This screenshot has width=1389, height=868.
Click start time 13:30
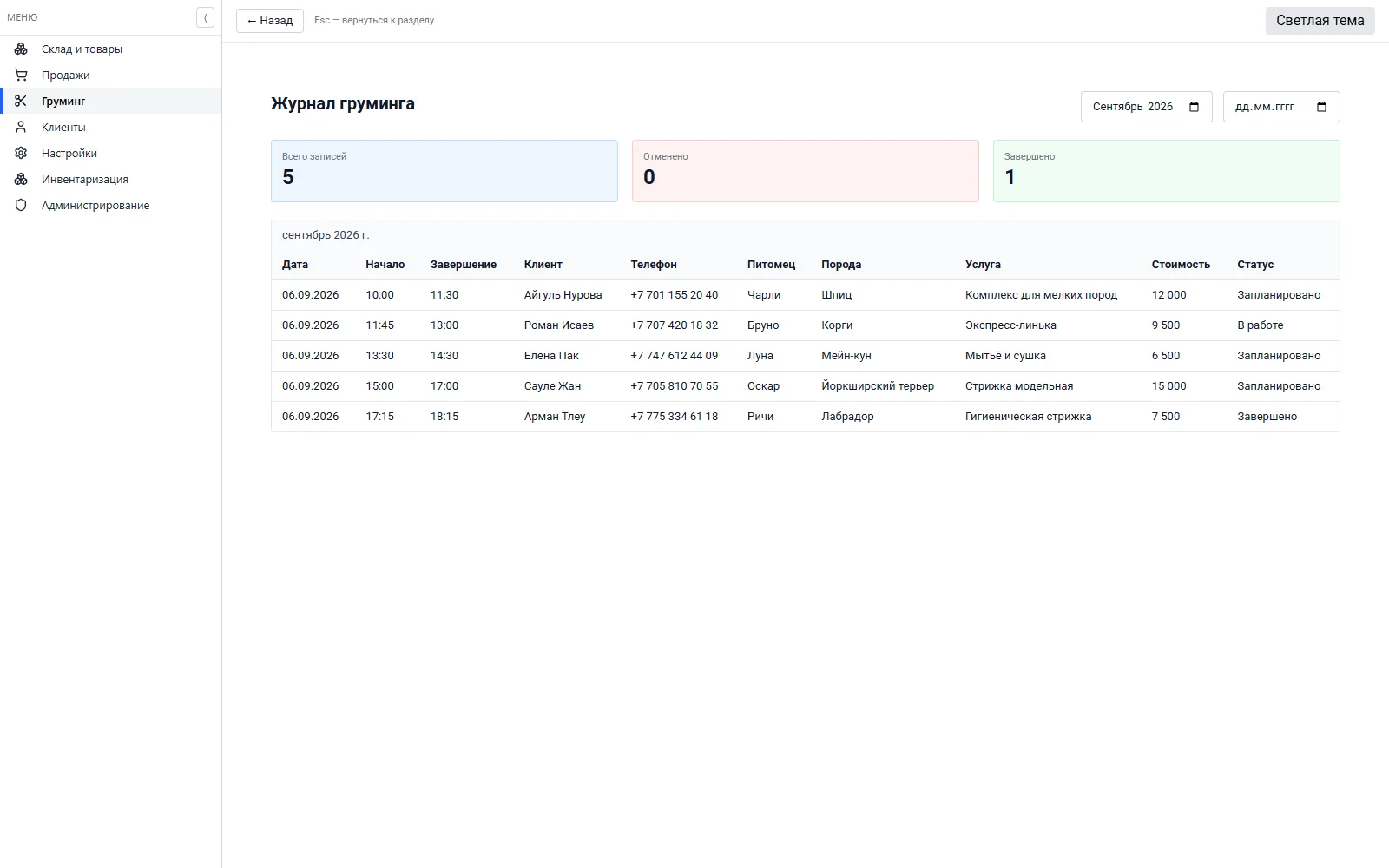(379, 356)
